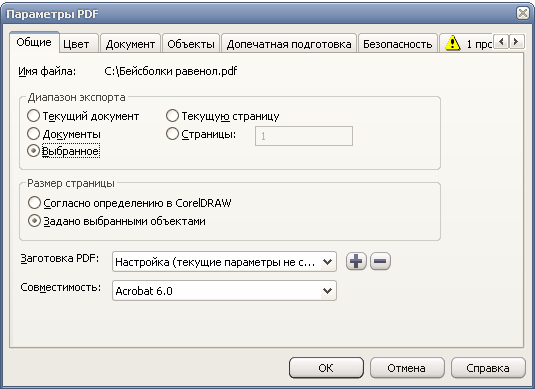The width and height of the screenshot is (535, 389).
Task: Click the plus icon to add PDF preset
Action: coord(356,262)
